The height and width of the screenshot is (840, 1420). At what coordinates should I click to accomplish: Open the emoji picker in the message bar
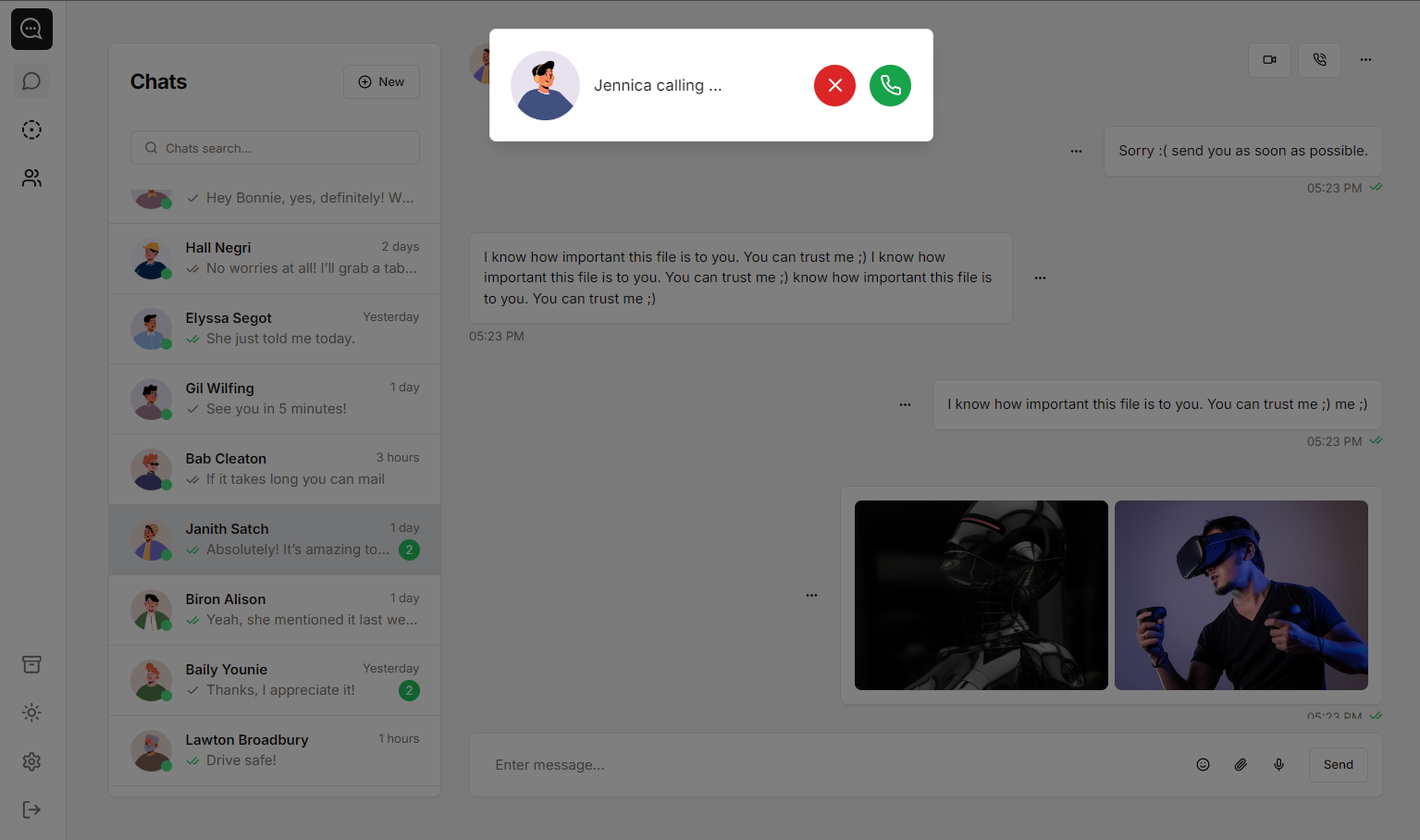[1203, 764]
